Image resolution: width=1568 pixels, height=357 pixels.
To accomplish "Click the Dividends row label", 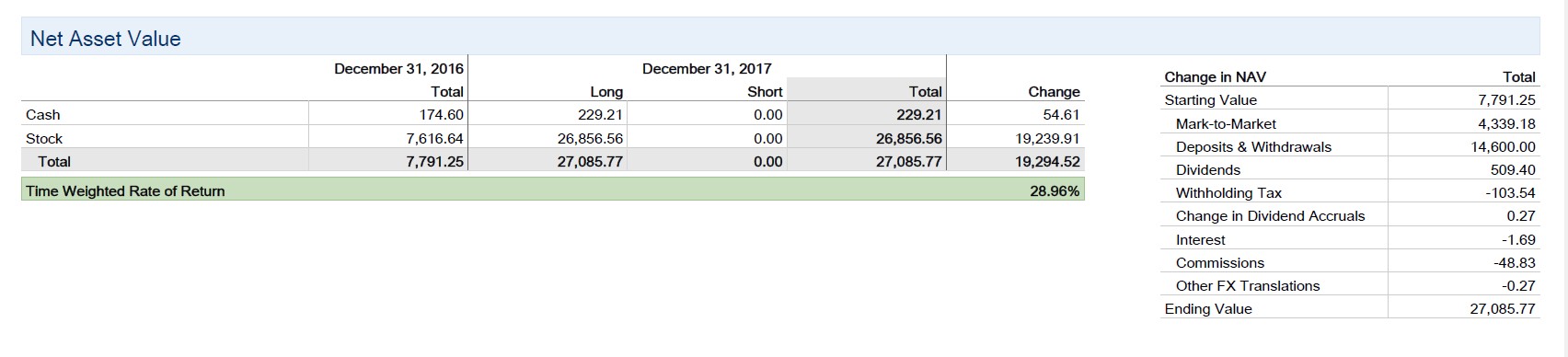I will [1207, 169].
